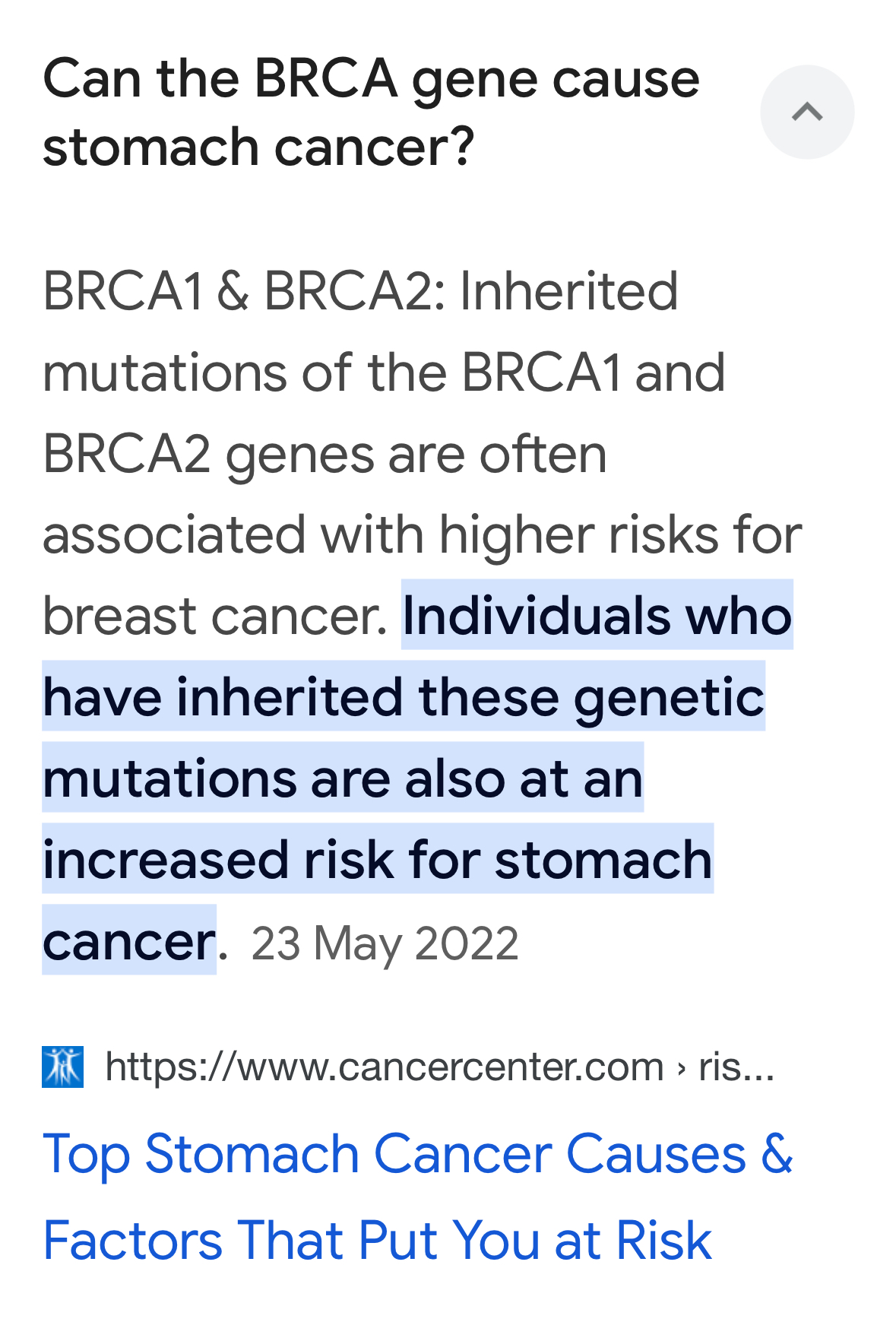
Task: Click 'associated with higher risks for' text
Action: click(x=423, y=535)
